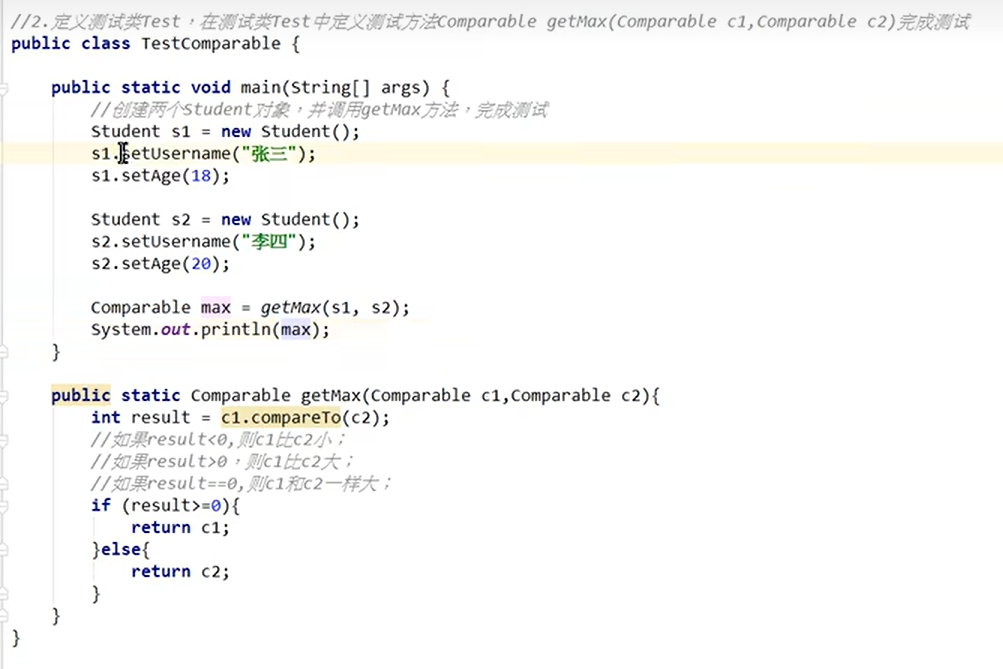Click parameter c1 in getMax signature
Screen dimensions: 1003x669
tap(491, 395)
